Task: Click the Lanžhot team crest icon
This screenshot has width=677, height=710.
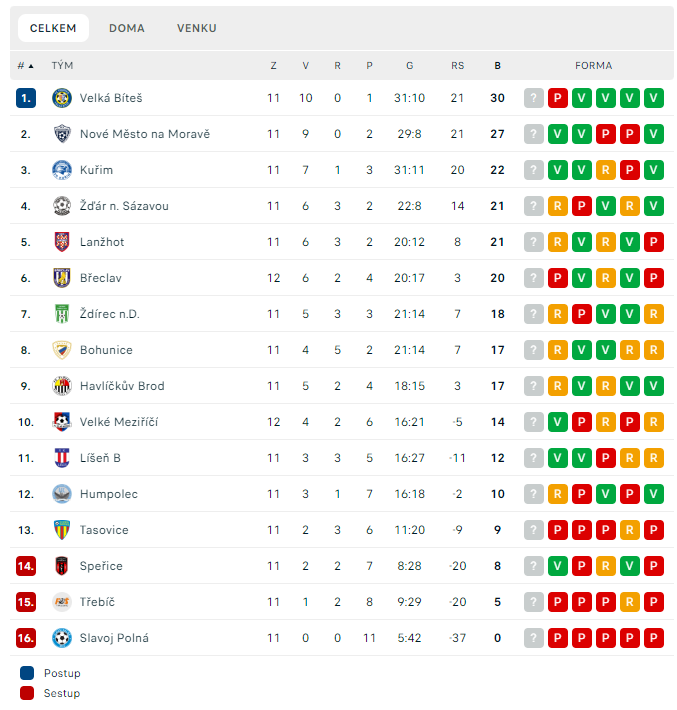Action: click(x=62, y=242)
